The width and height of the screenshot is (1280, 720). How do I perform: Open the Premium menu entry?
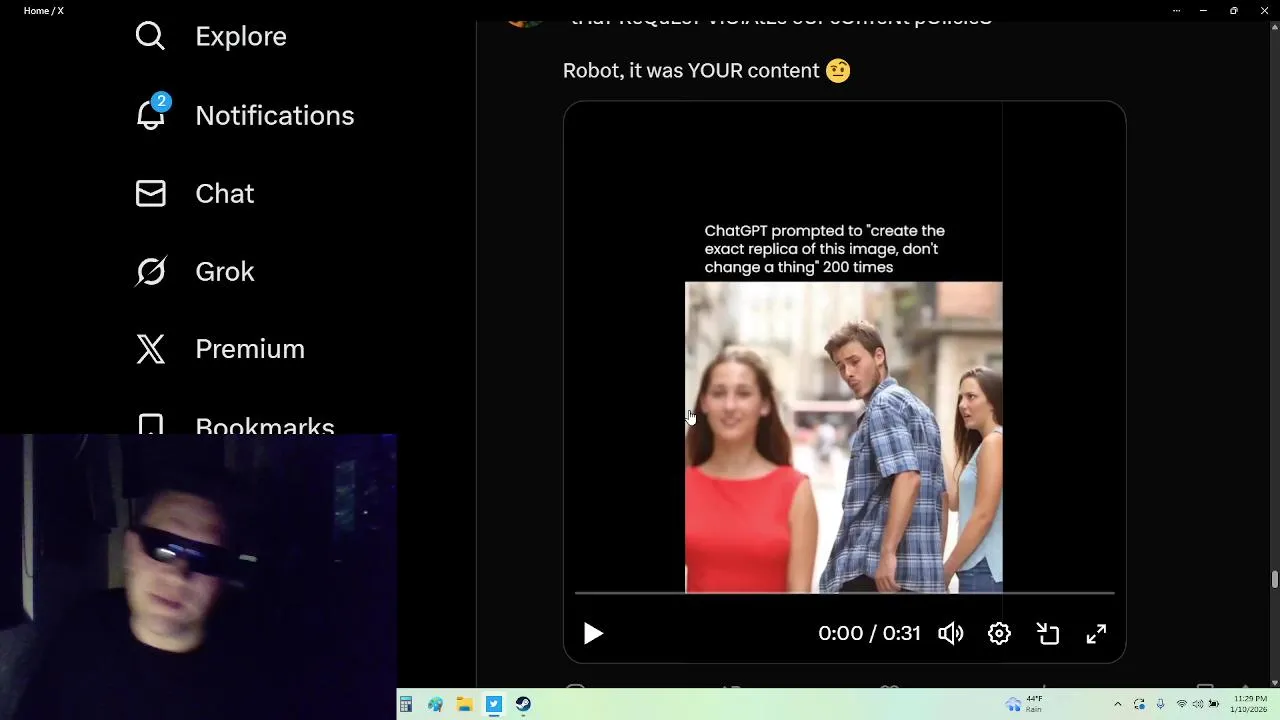click(x=250, y=349)
